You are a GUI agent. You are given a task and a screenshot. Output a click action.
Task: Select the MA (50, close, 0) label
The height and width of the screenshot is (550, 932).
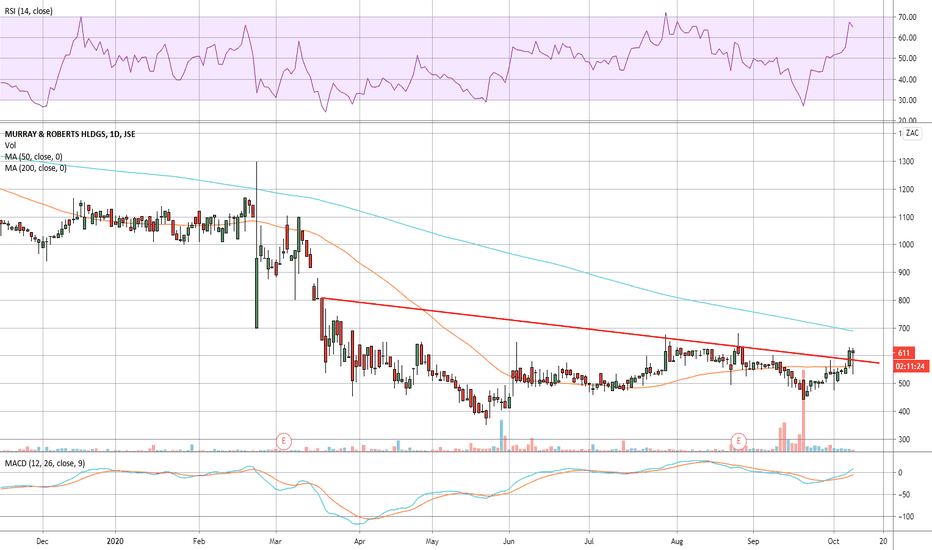(33, 157)
